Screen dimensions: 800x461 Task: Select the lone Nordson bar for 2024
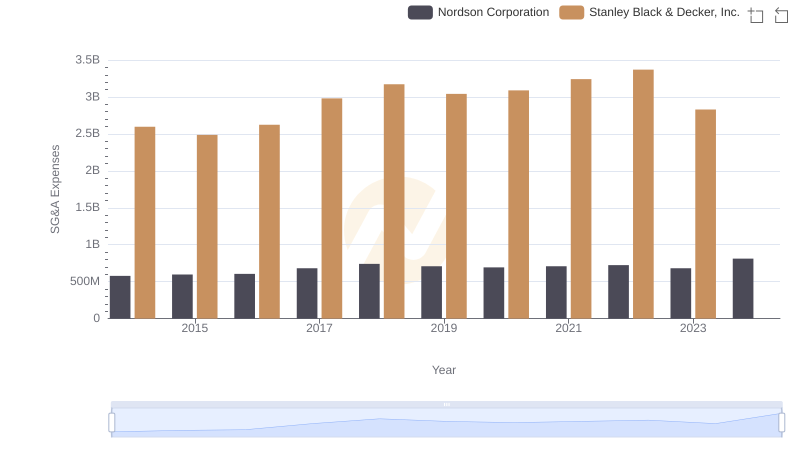[x=743, y=289]
